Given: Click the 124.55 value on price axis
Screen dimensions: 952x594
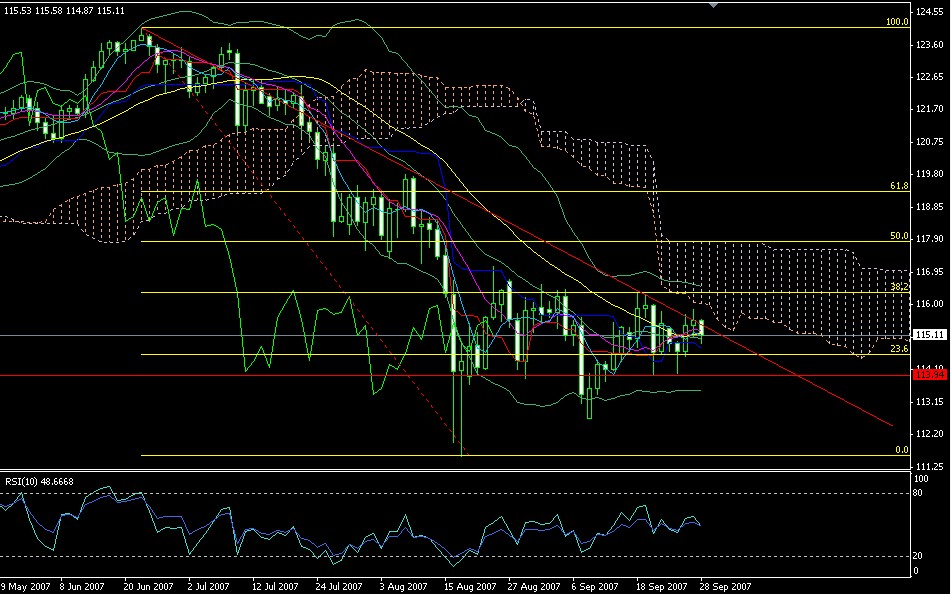Looking at the screenshot, I should 930,12.
